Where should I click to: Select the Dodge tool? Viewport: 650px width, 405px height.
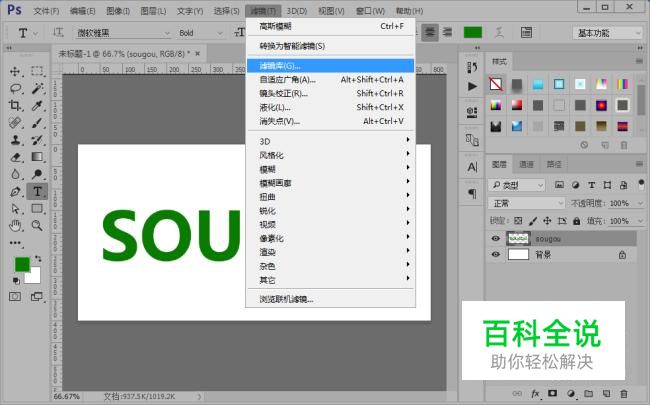click(37, 174)
